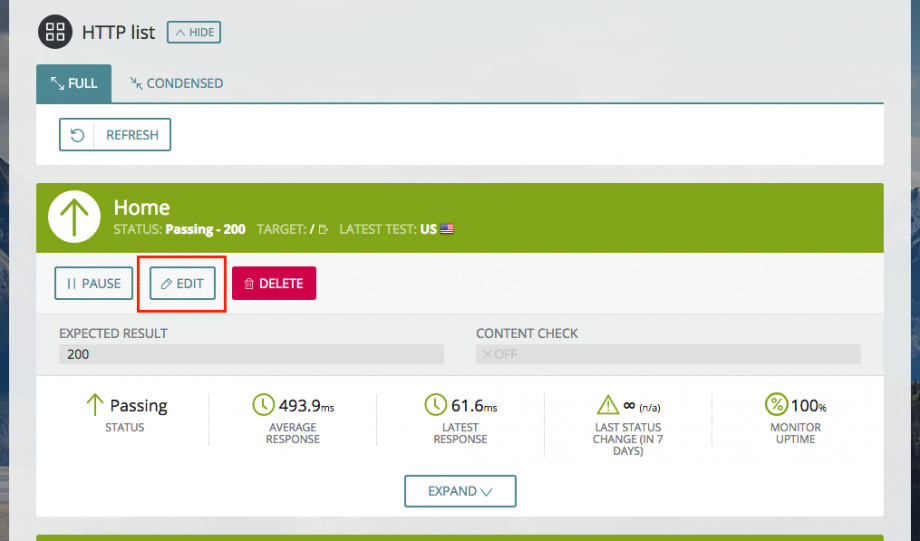The image size is (920, 541).
Task: Pause the Home monitor
Action: pos(94,283)
